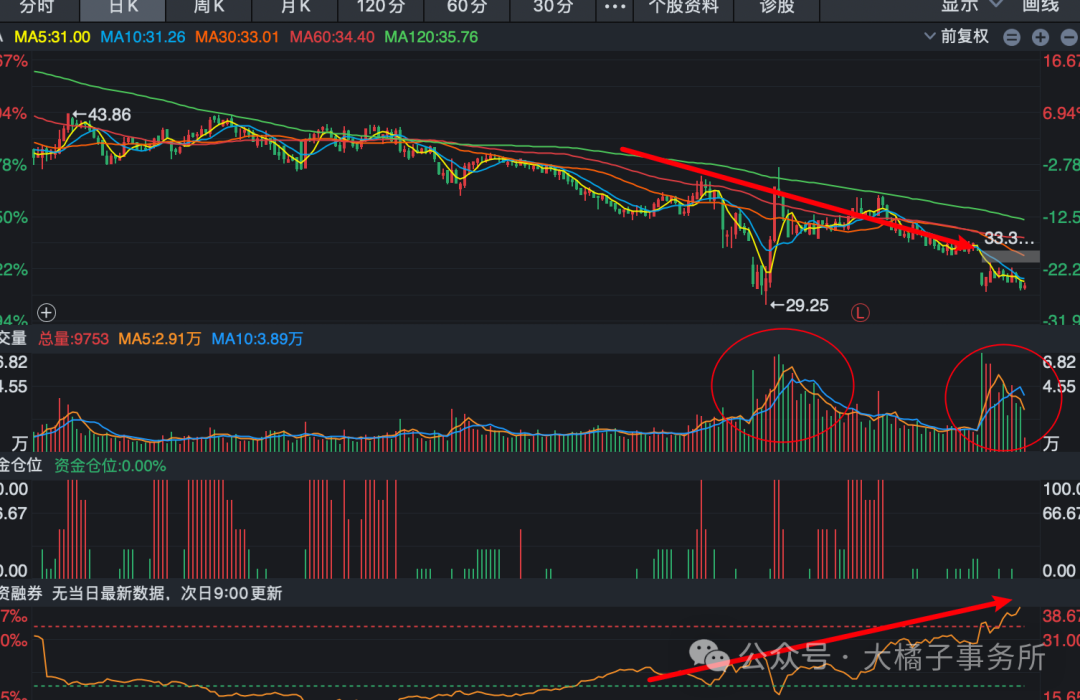Image resolution: width=1080 pixels, height=700 pixels.
Task: Select the 60分 interval tab
Action: tap(466, 8)
